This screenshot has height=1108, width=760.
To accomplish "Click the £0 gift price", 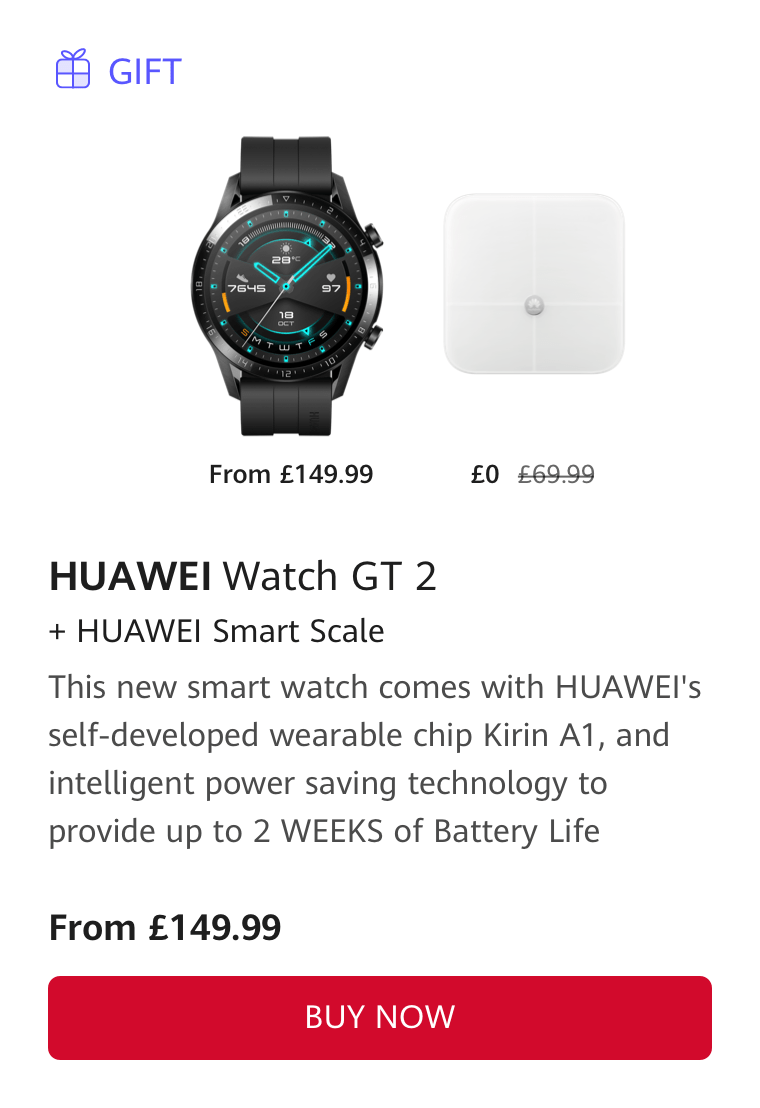I will (x=485, y=474).
